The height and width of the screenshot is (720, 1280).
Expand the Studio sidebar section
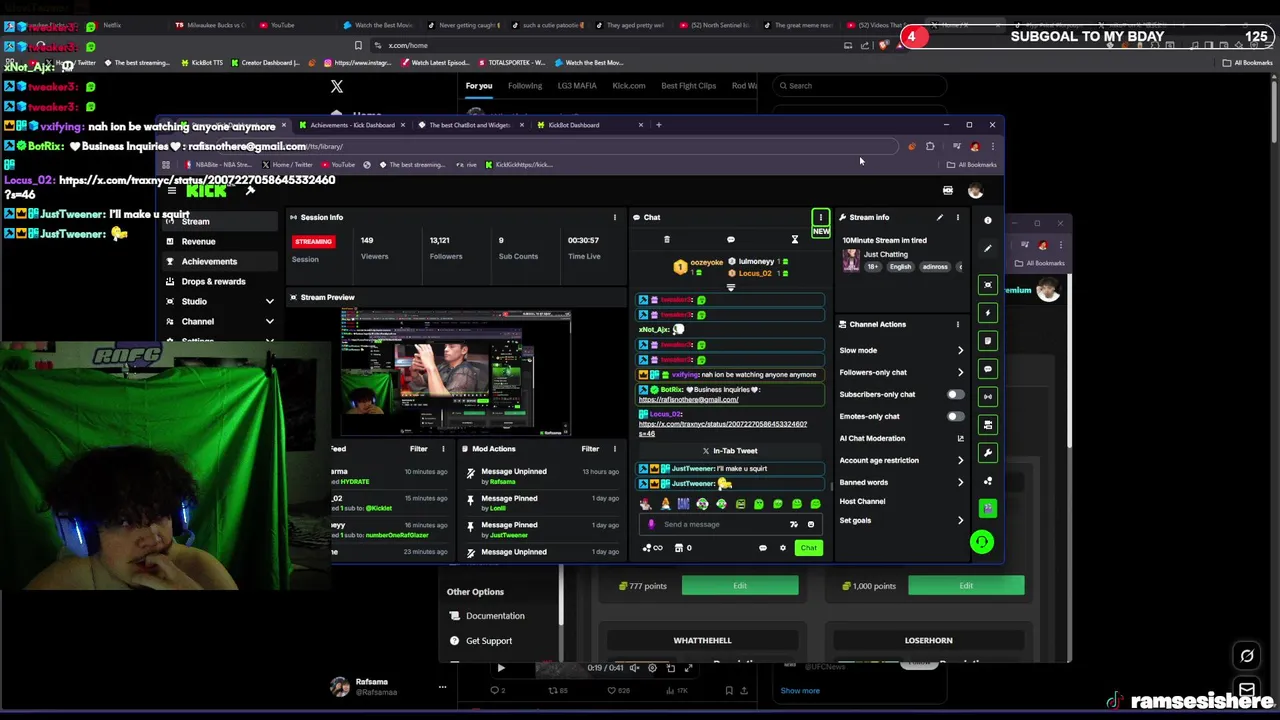[x=269, y=301]
